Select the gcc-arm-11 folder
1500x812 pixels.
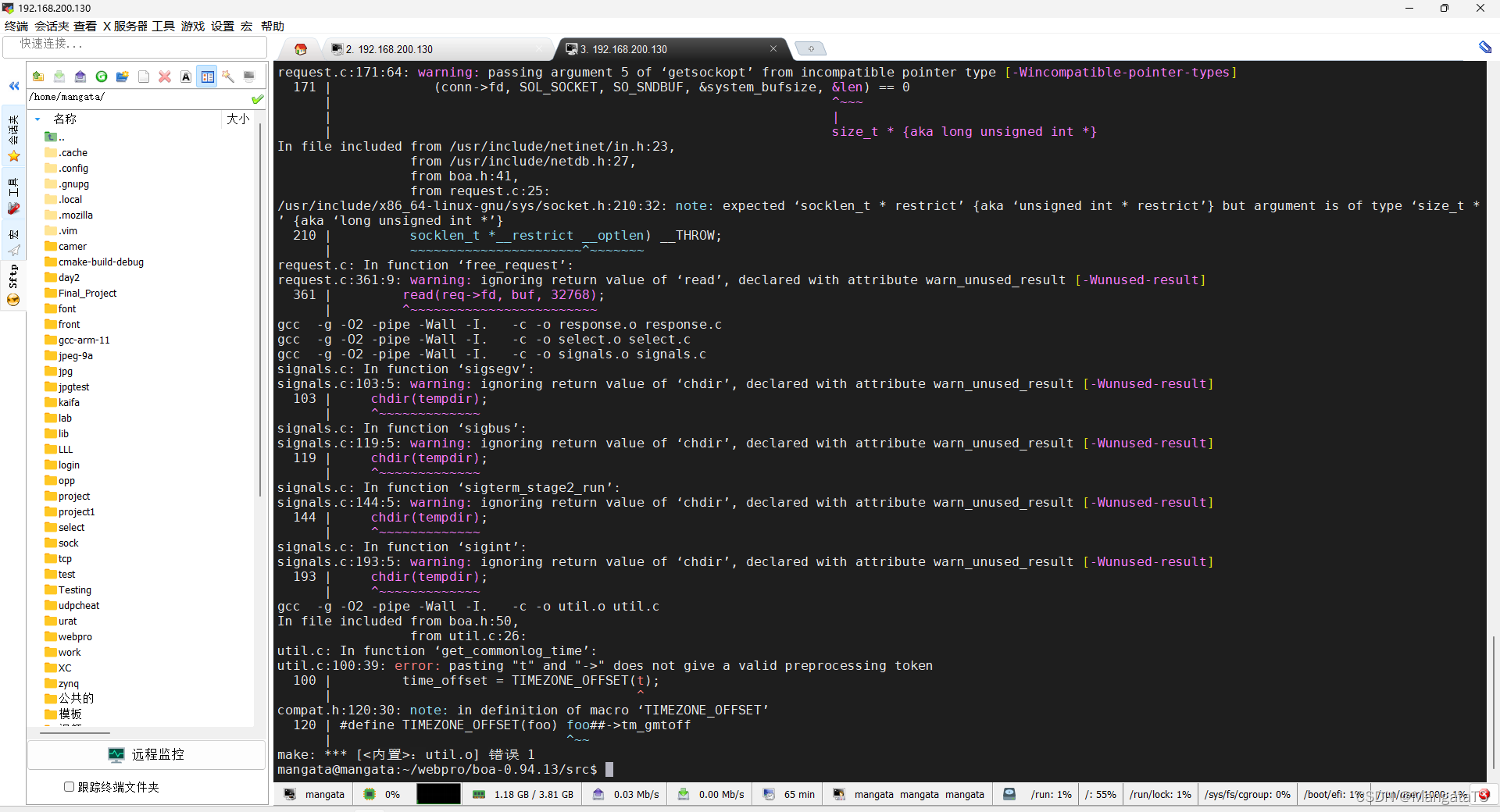pyautogui.click(x=77, y=340)
